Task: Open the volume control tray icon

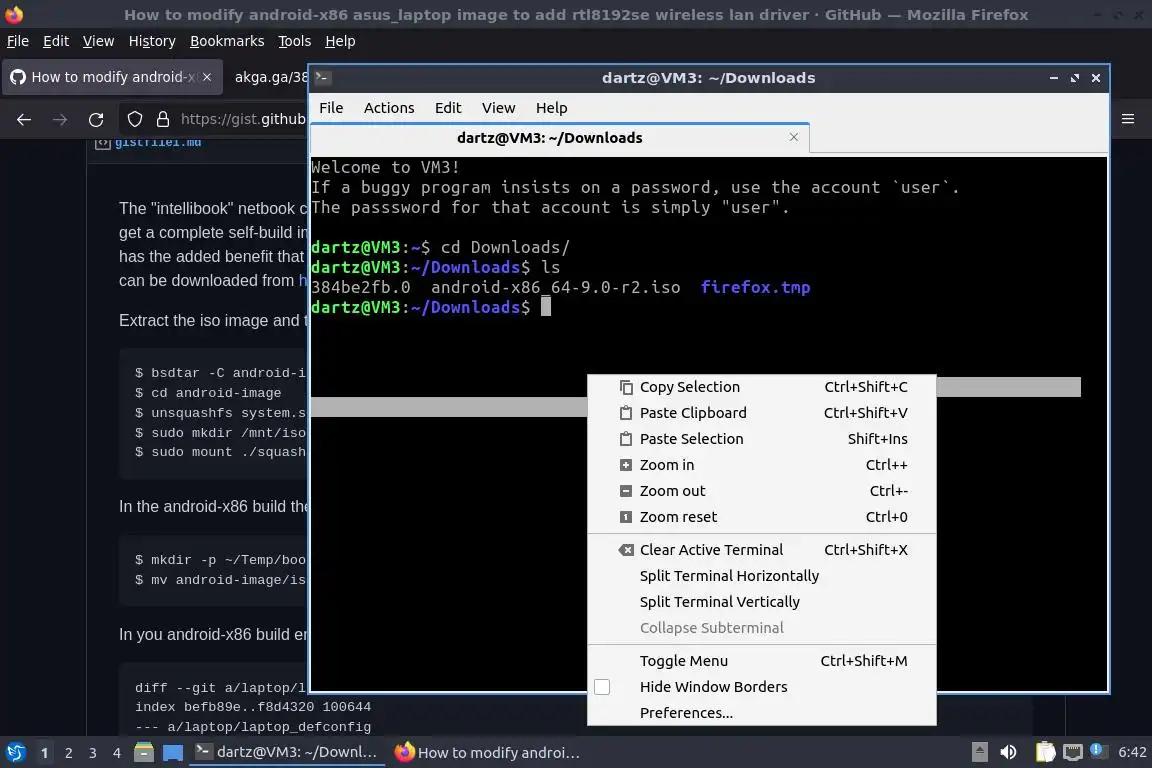Action: (x=1008, y=753)
